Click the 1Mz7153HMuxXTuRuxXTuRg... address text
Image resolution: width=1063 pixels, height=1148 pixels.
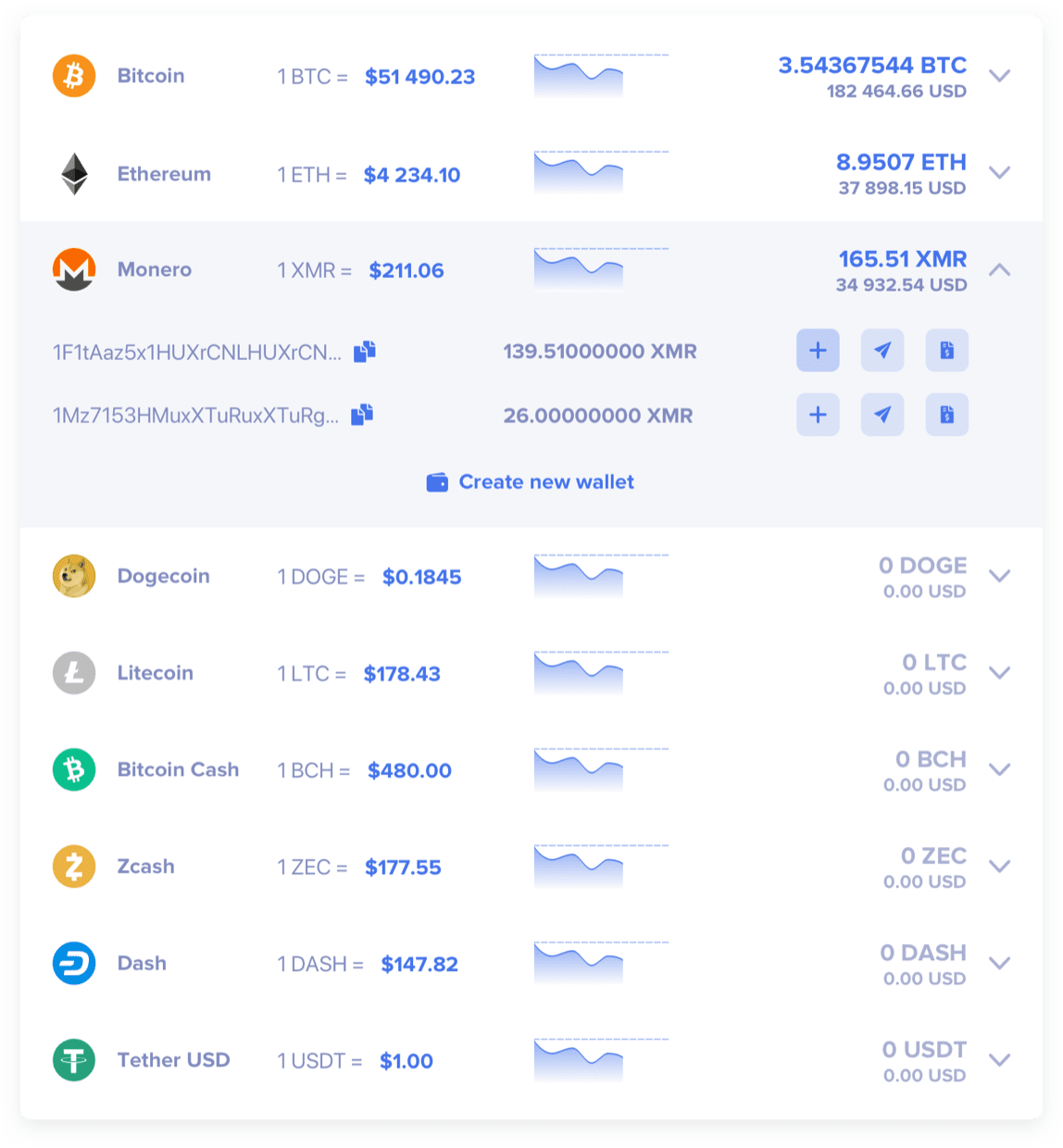[x=195, y=416]
